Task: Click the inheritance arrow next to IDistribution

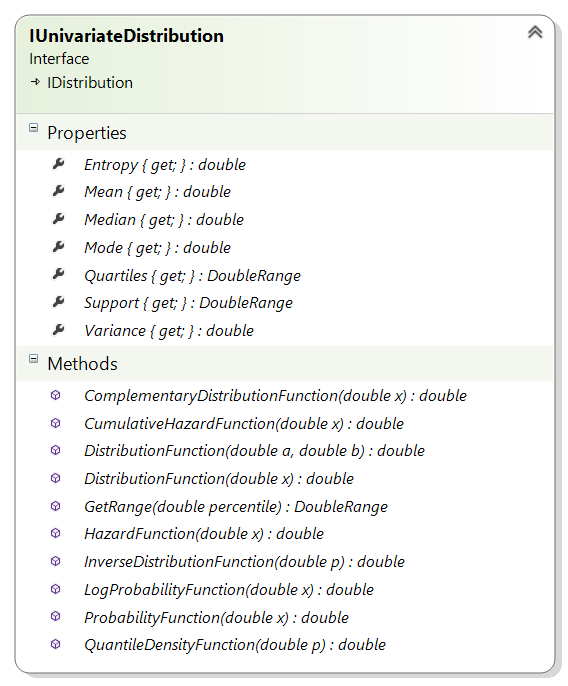Action: 35,82
